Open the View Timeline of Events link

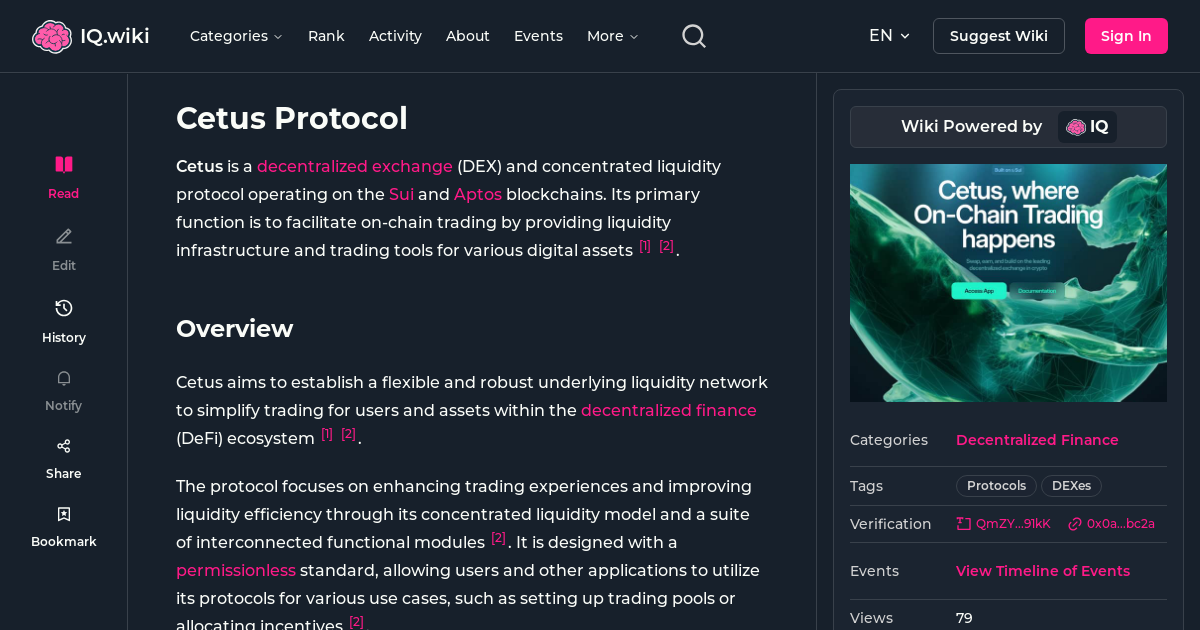[x=1043, y=570]
